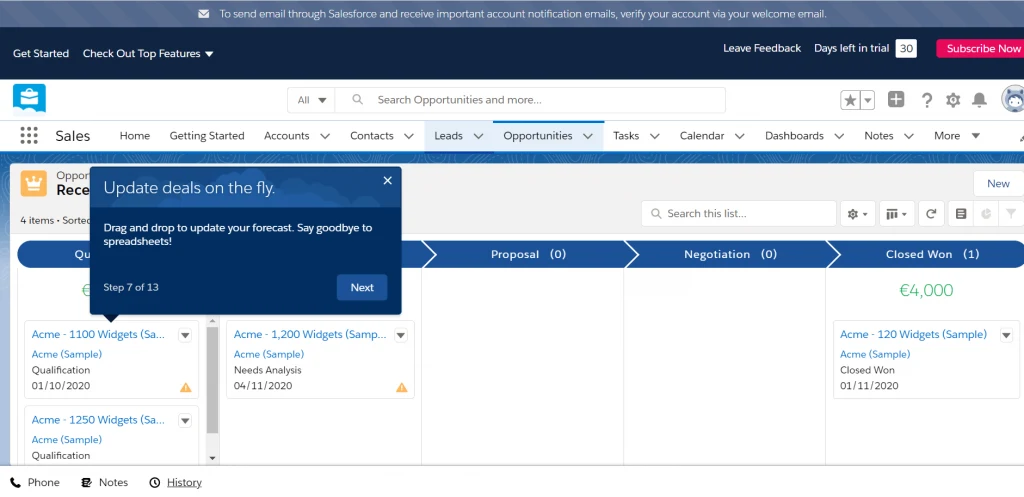Open the App Launcher grid icon

coord(29,136)
